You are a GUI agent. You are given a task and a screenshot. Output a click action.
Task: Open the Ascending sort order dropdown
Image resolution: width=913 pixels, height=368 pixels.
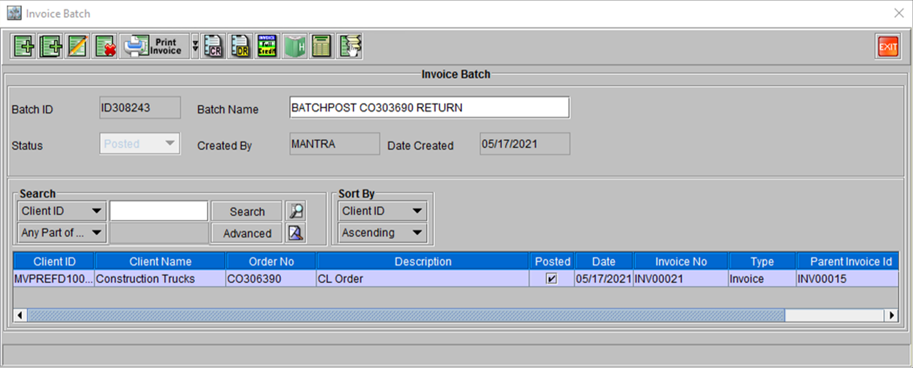[382, 233]
